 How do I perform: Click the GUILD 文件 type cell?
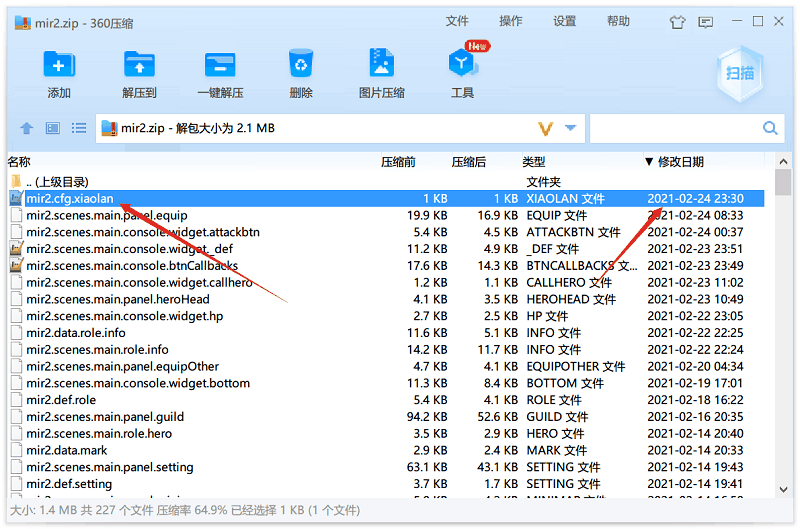[x=557, y=417]
